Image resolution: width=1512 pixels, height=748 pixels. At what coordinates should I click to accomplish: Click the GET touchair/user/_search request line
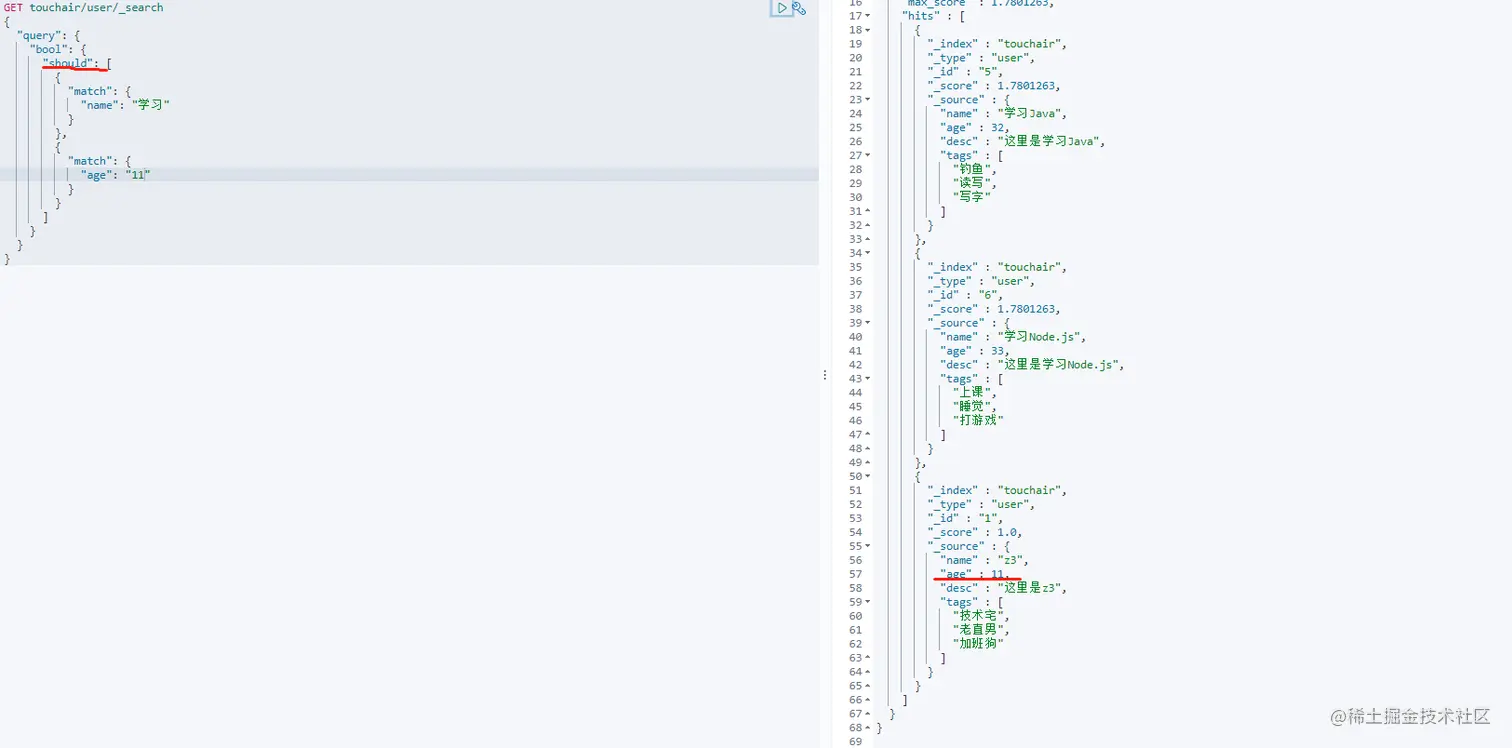point(83,8)
